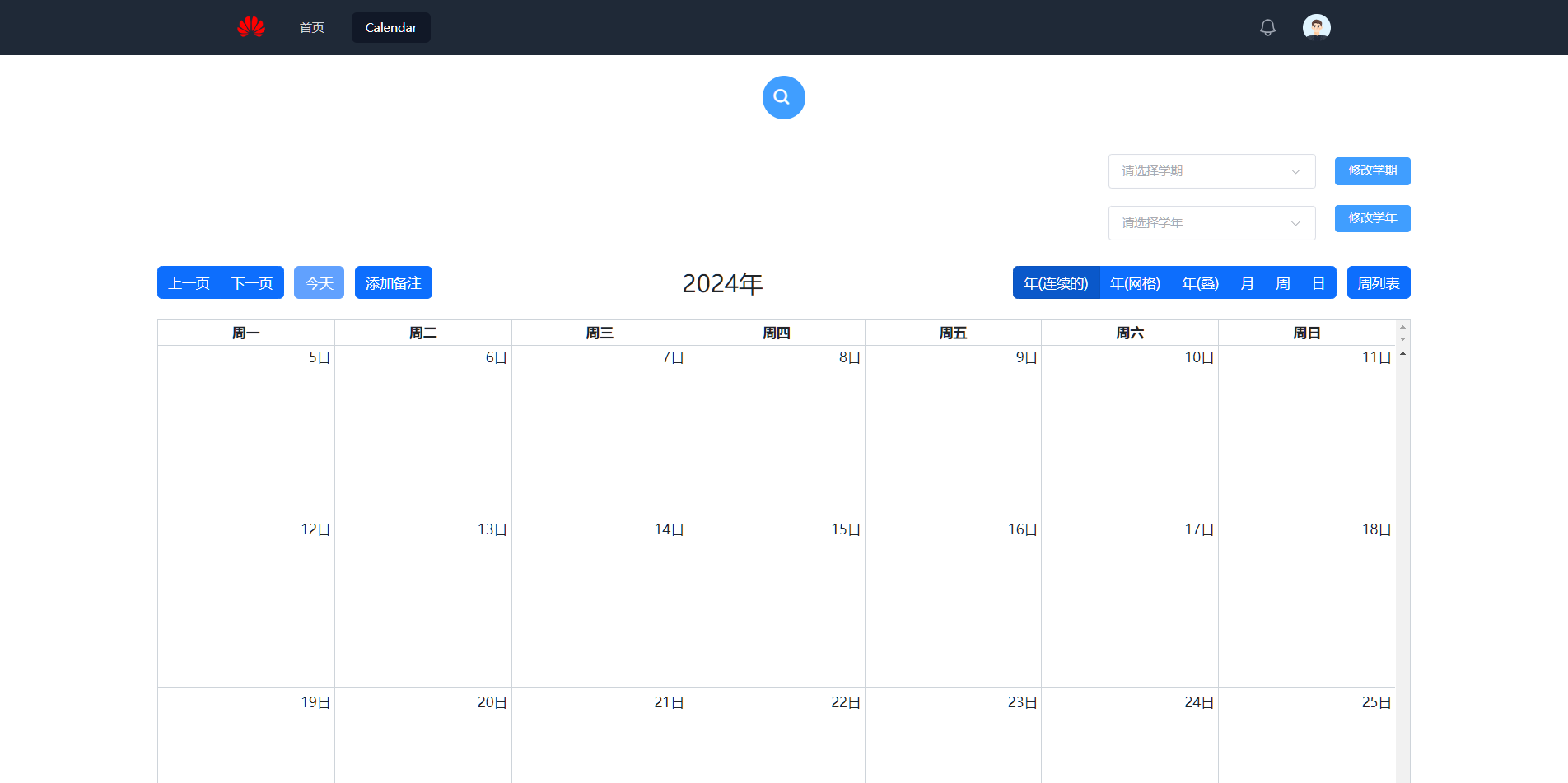Select the 22日 date cell

(777, 736)
